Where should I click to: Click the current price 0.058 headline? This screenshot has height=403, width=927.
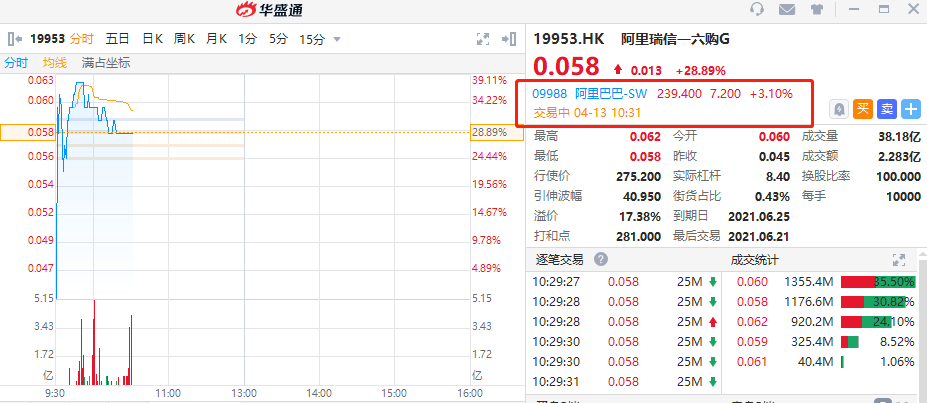566,66
